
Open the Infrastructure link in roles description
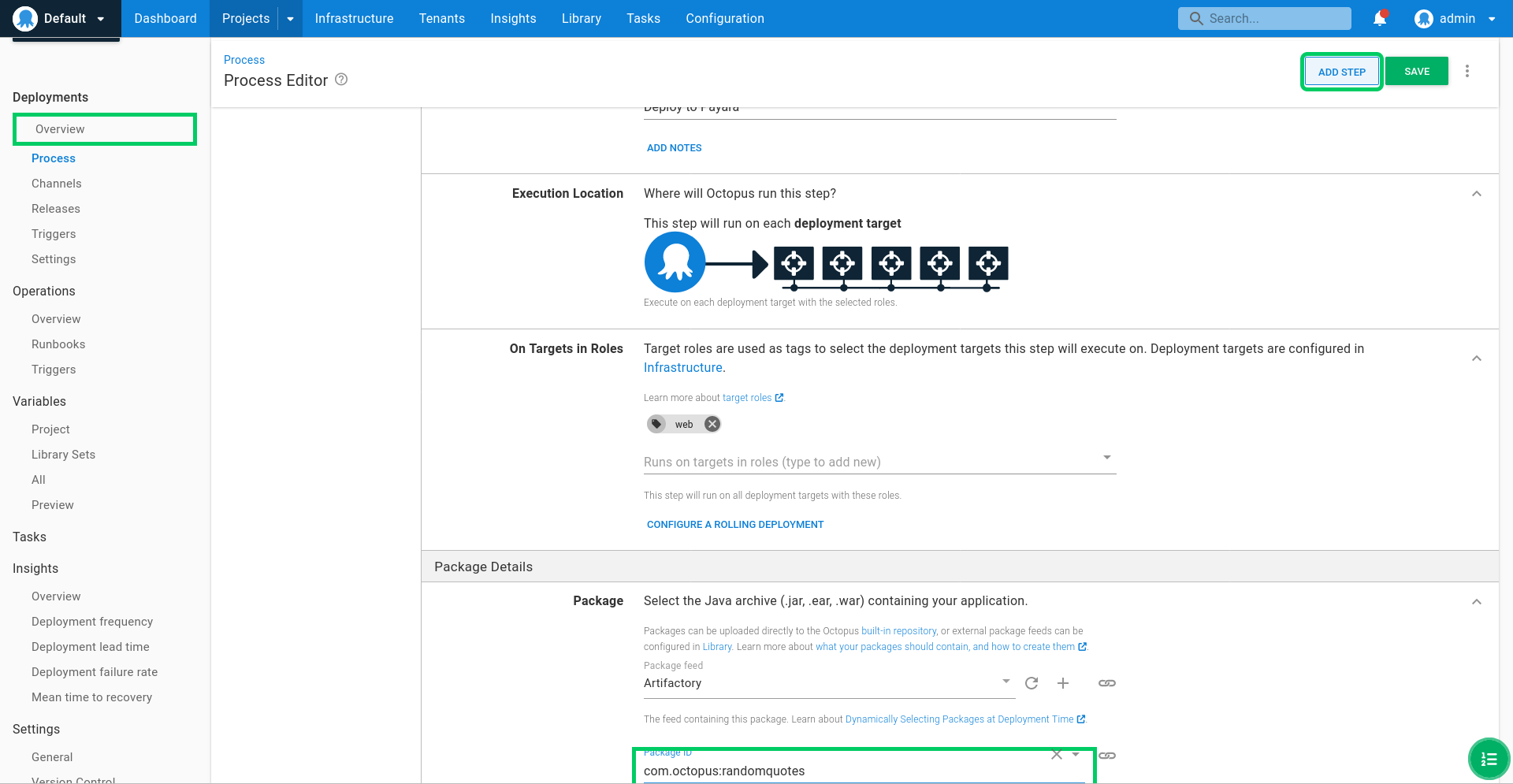pyautogui.click(x=682, y=368)
